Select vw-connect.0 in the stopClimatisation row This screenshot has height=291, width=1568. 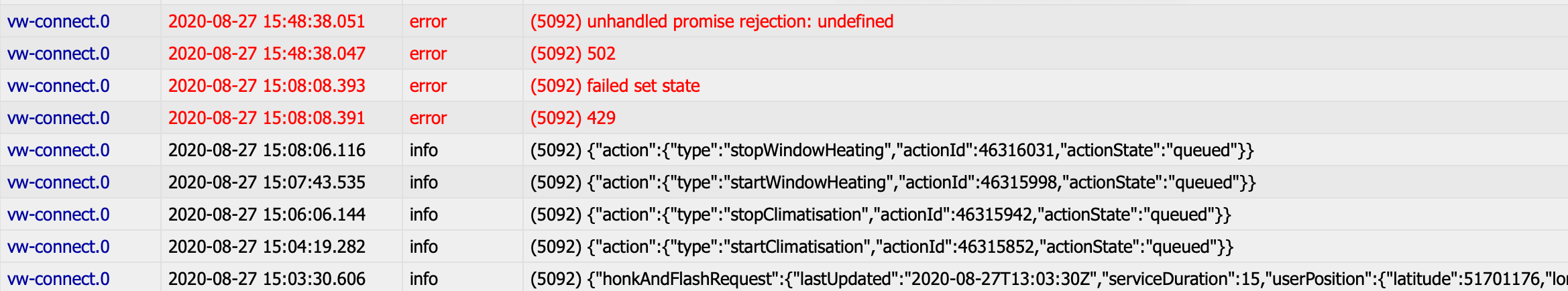tap(58, 215)
